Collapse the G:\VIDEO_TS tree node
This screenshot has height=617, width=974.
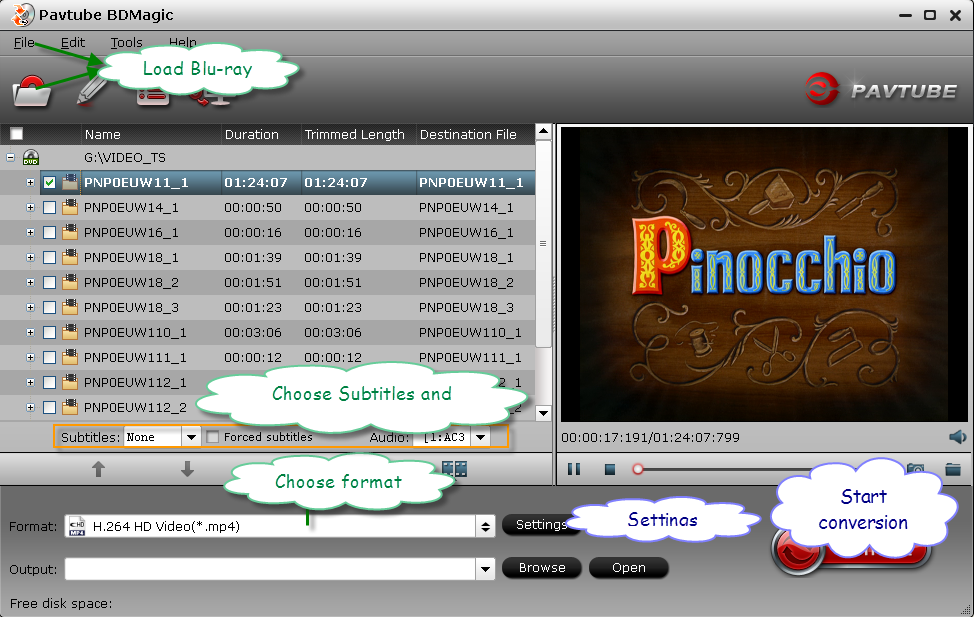[x=11, y=157]
